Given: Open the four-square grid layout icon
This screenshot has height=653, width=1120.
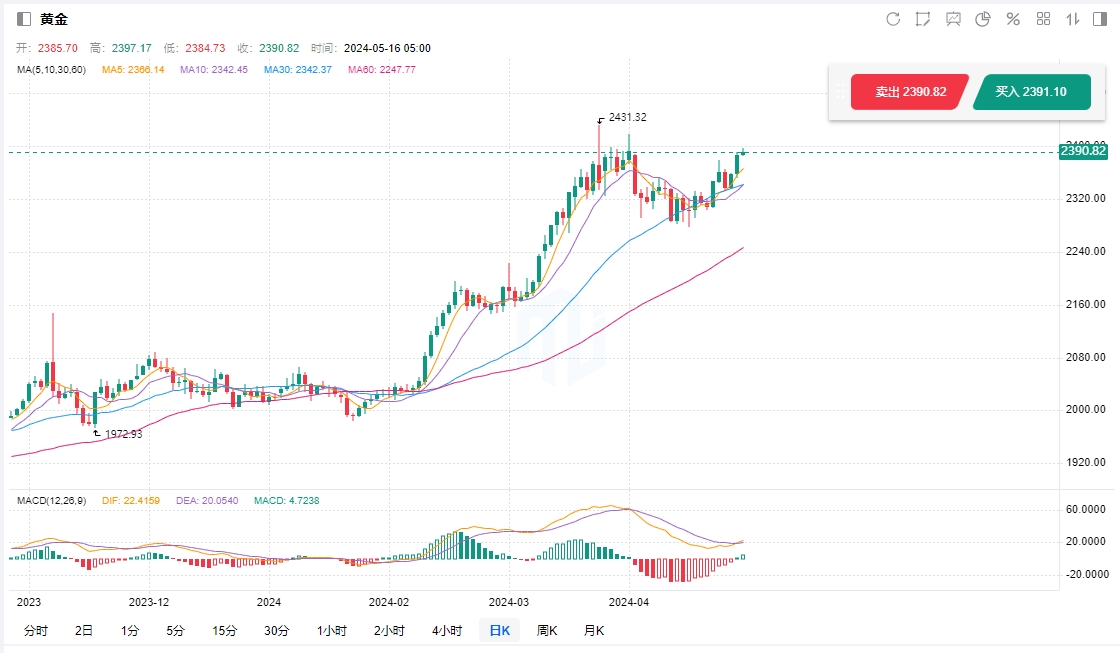Looking at the screenshot, I should 1043,19.
